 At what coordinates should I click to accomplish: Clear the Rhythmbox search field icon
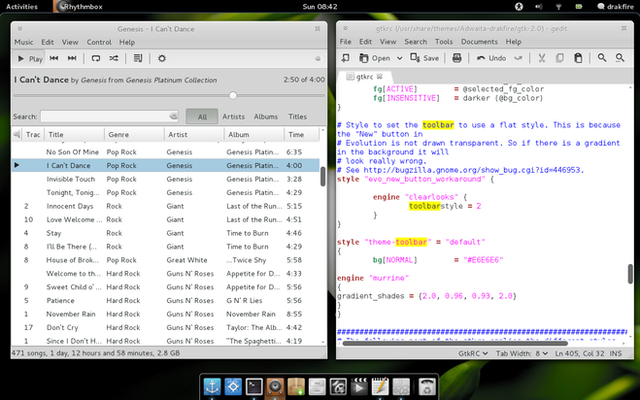pos(173,116)
